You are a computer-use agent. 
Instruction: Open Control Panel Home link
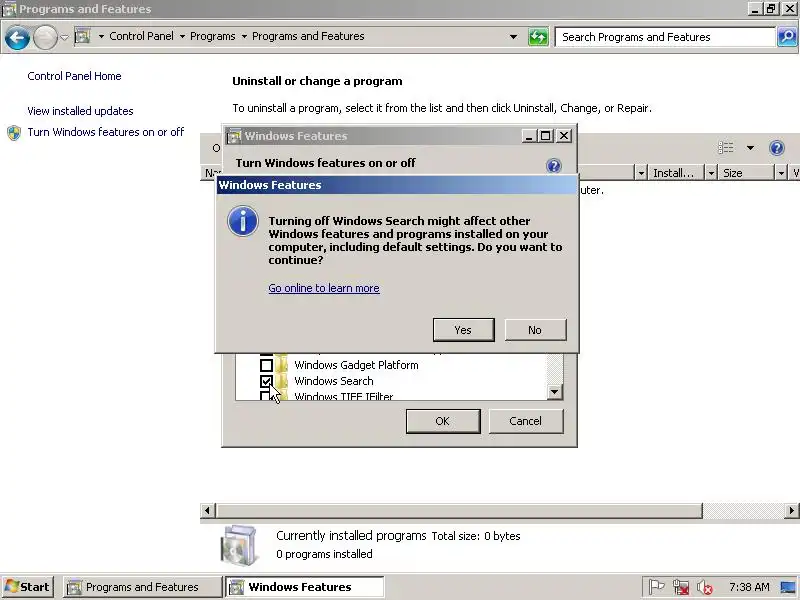click(x=74, y=76)
